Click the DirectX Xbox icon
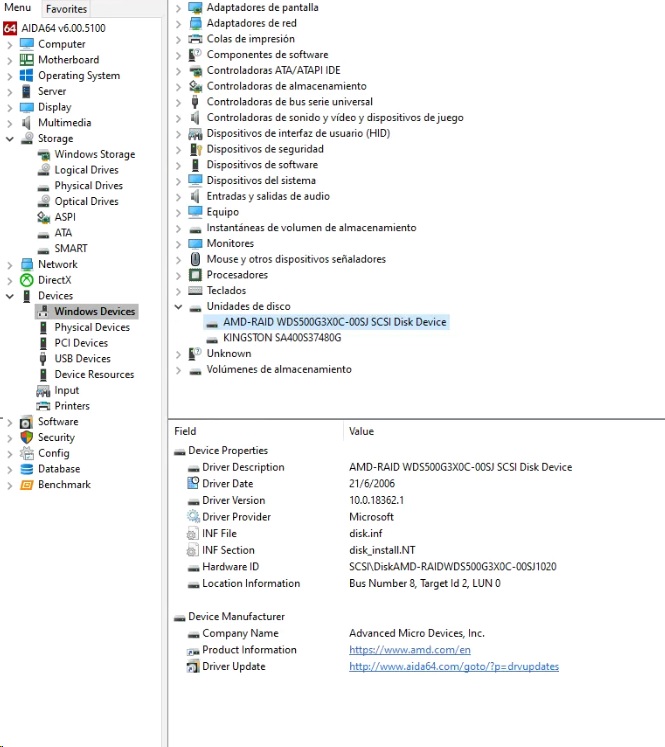Viewport: 665px width, 747px height. point(27,280)
